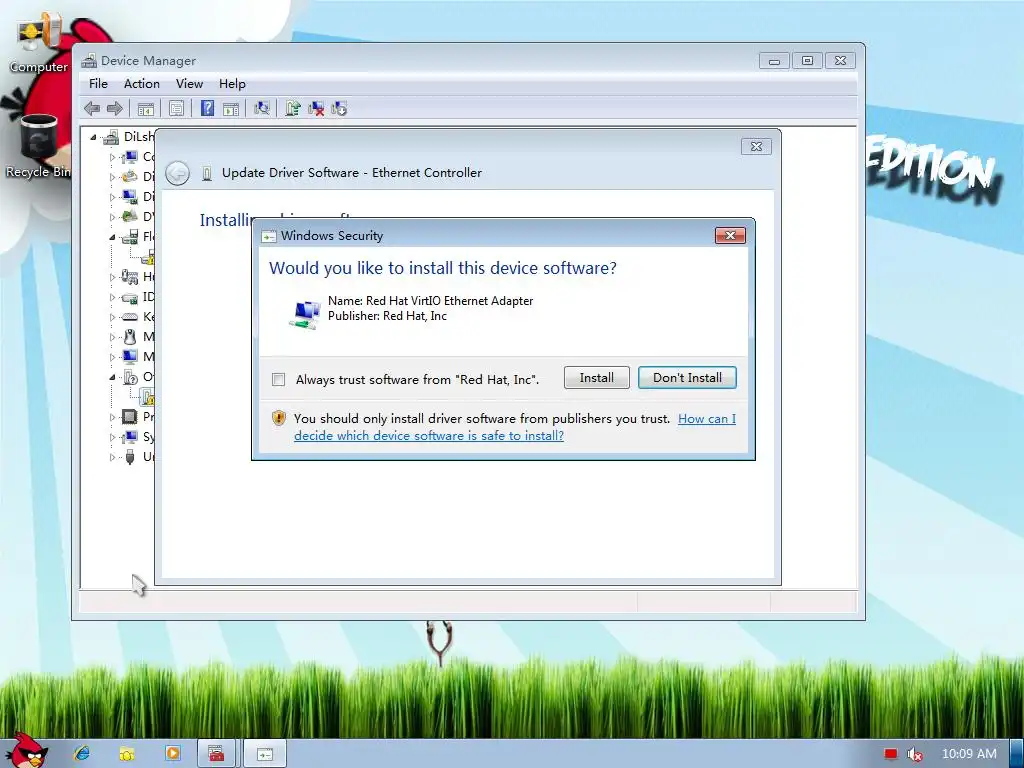
Task: Click the security shield icon in the warning message
Action: (279, 418)
